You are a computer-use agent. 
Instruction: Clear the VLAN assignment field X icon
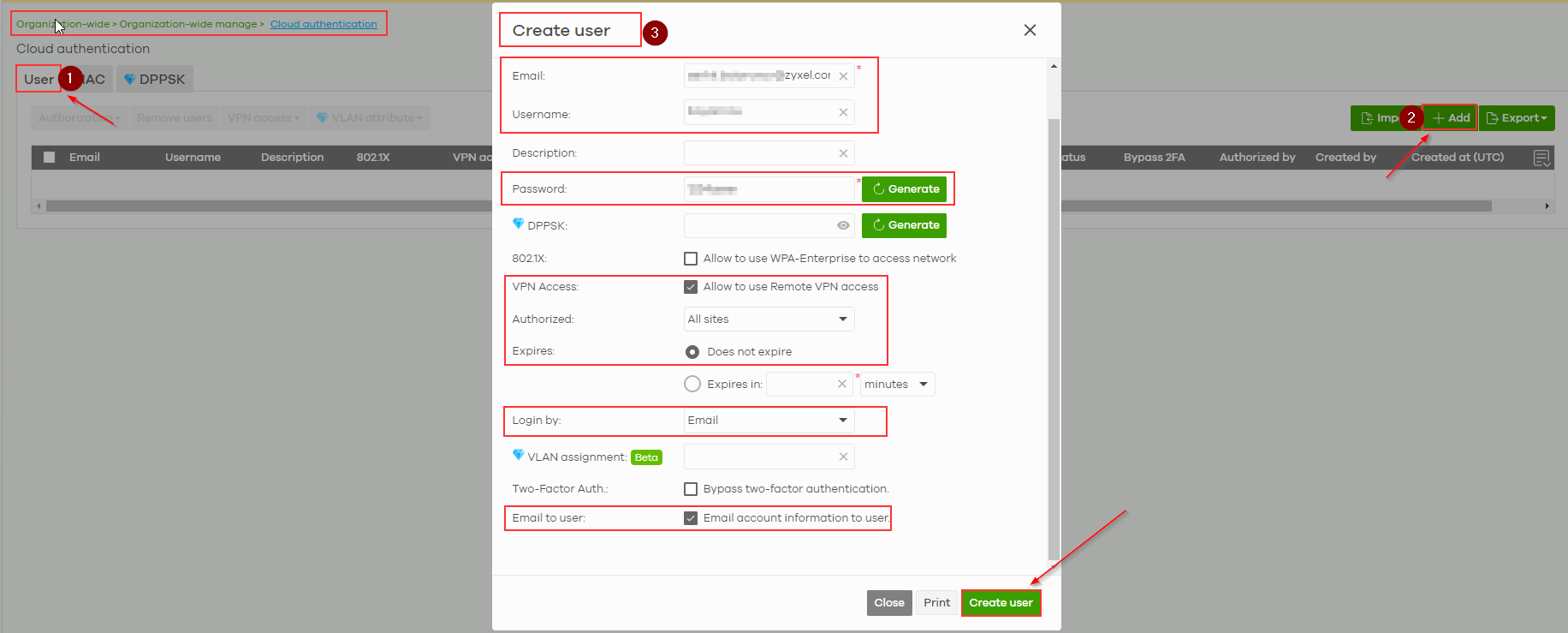843,457
